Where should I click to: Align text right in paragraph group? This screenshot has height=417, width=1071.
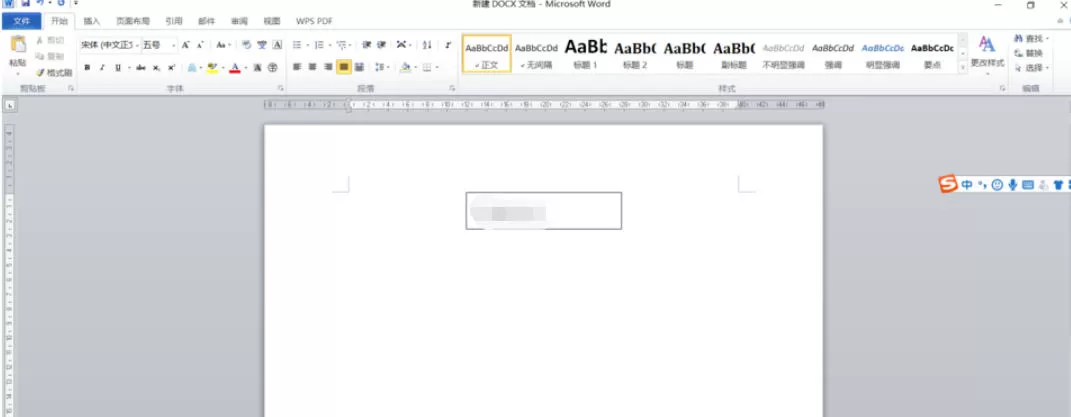click(329, 67)
